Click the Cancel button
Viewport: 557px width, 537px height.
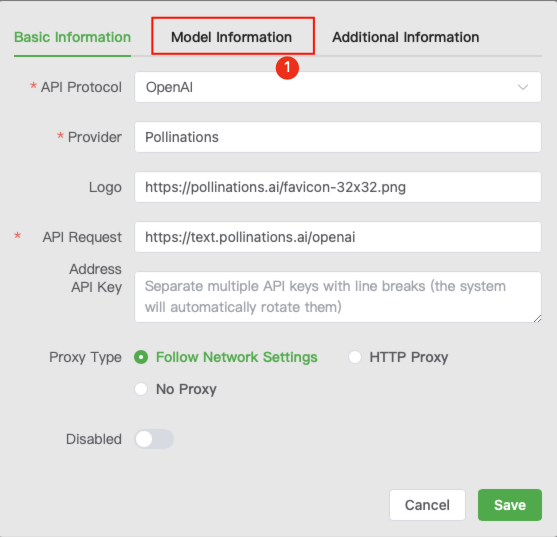click(x=427, y=505)
